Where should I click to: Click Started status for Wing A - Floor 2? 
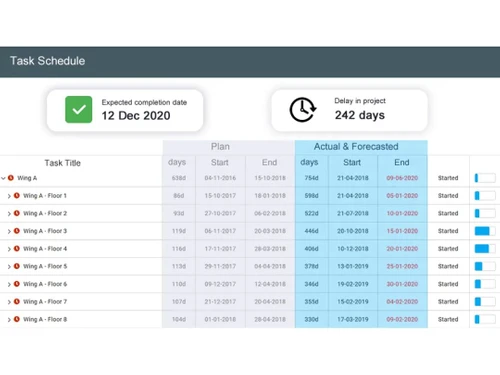(x=448, y=213)
